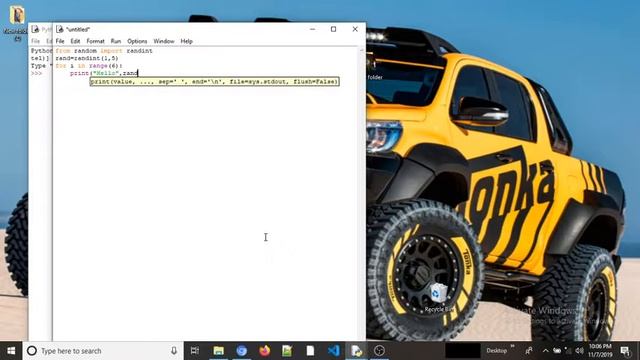Viewport: 640px width, 360px height.
Task: Open the Options menu
Action: [137, 41]
